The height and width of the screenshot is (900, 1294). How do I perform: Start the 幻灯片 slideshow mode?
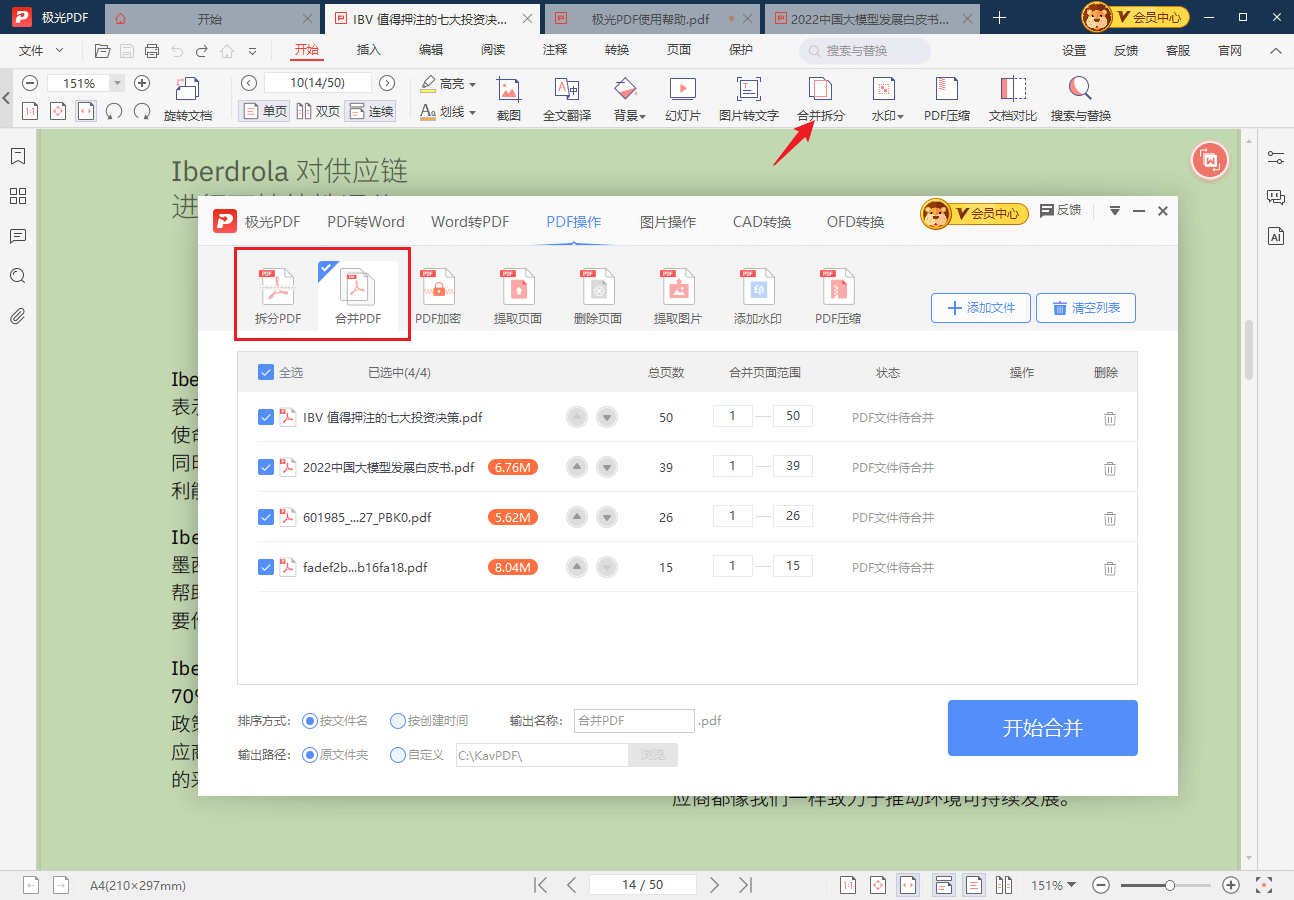[683, 99]
